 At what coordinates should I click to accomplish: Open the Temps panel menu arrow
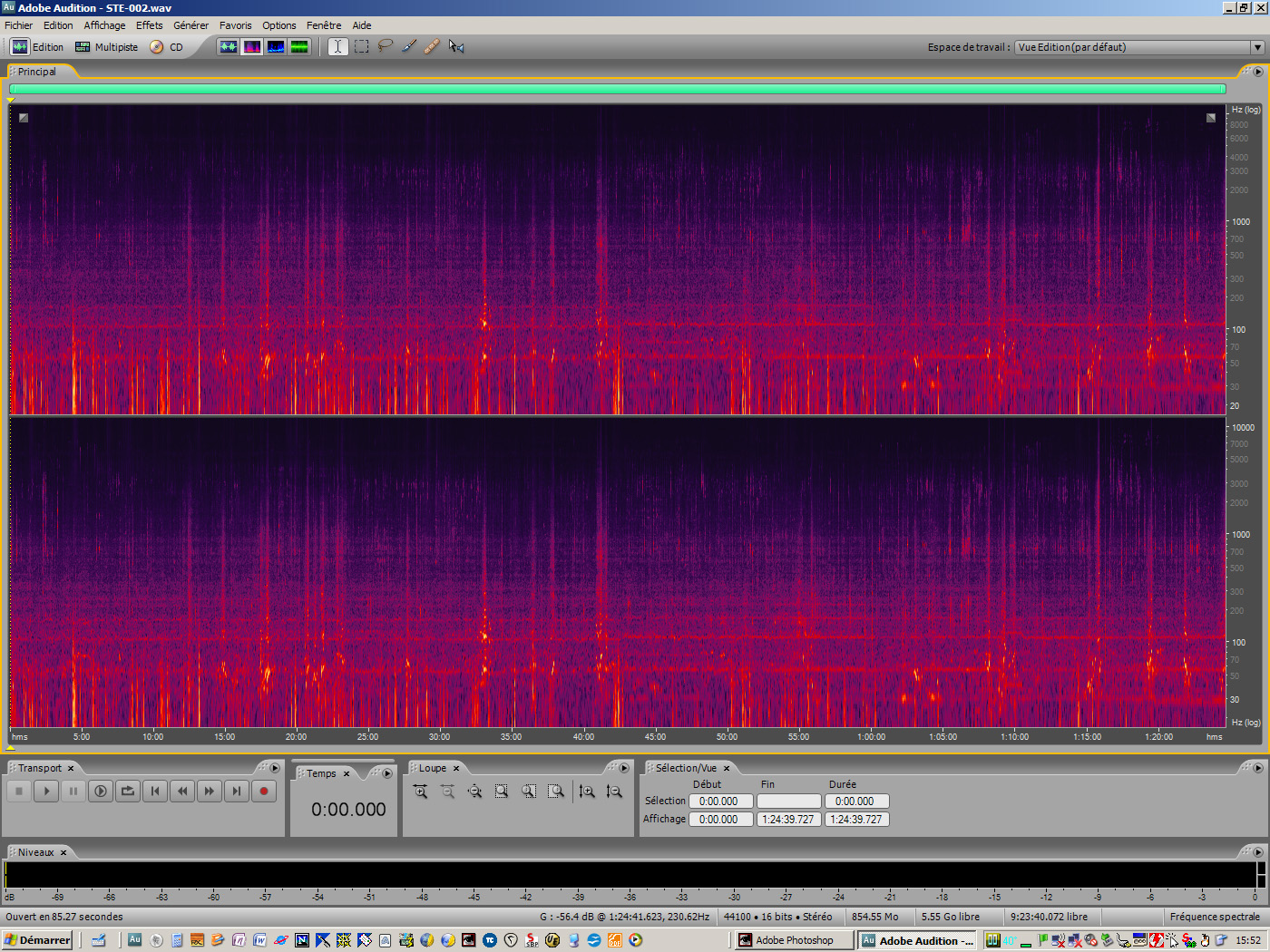point(387,772)
